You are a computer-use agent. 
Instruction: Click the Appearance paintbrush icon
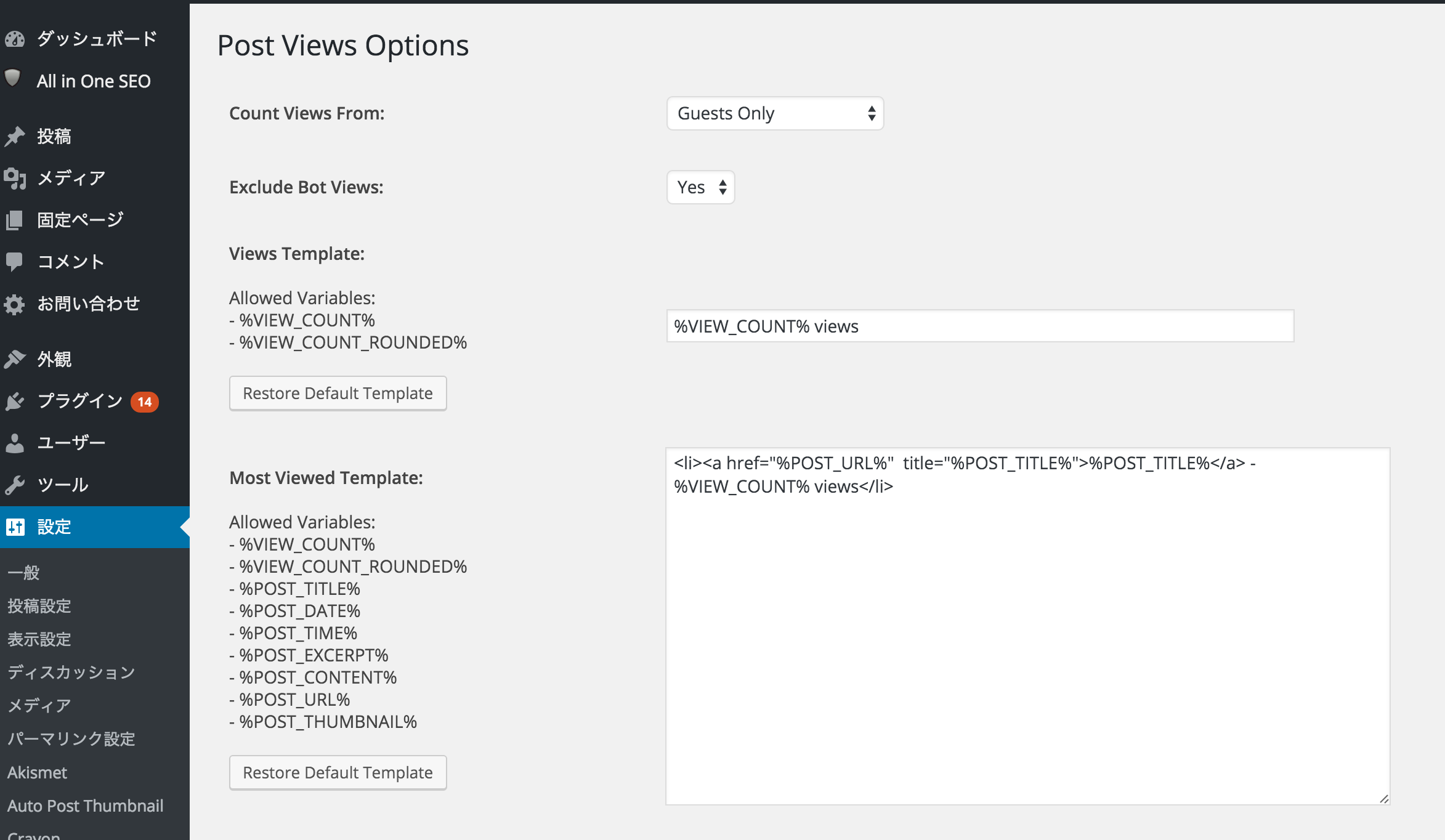15,359
